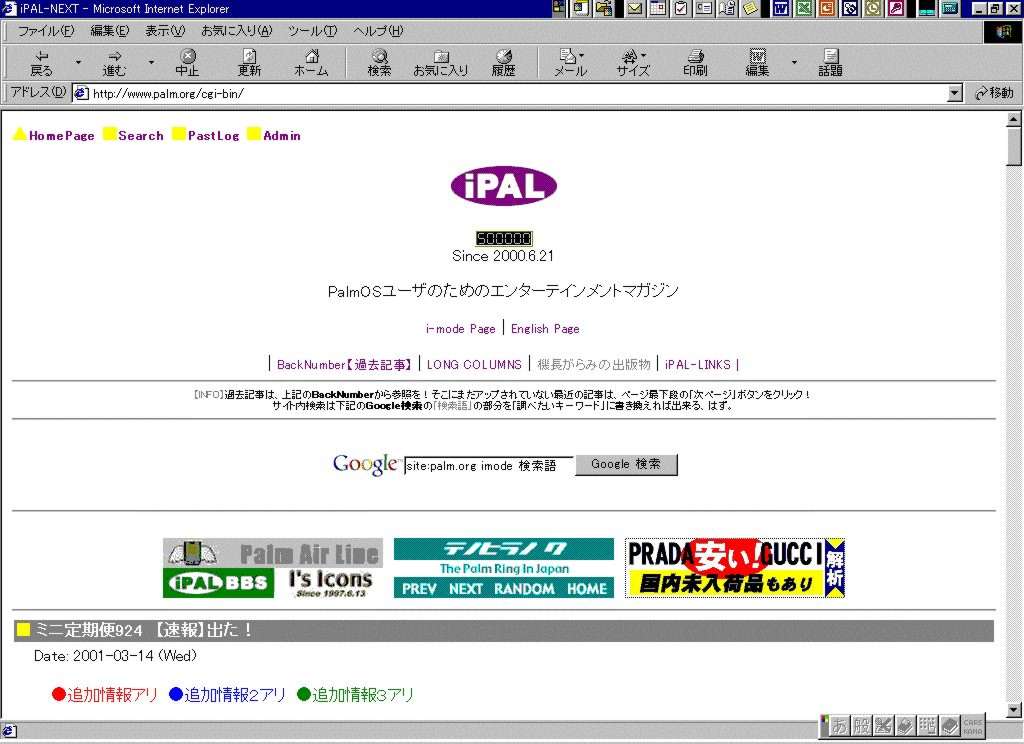This screenshot has width=1024, height=744.
Task: Open the Search (検索) toolbar pane
Action: pyautogui.click(x=379, y=63)
